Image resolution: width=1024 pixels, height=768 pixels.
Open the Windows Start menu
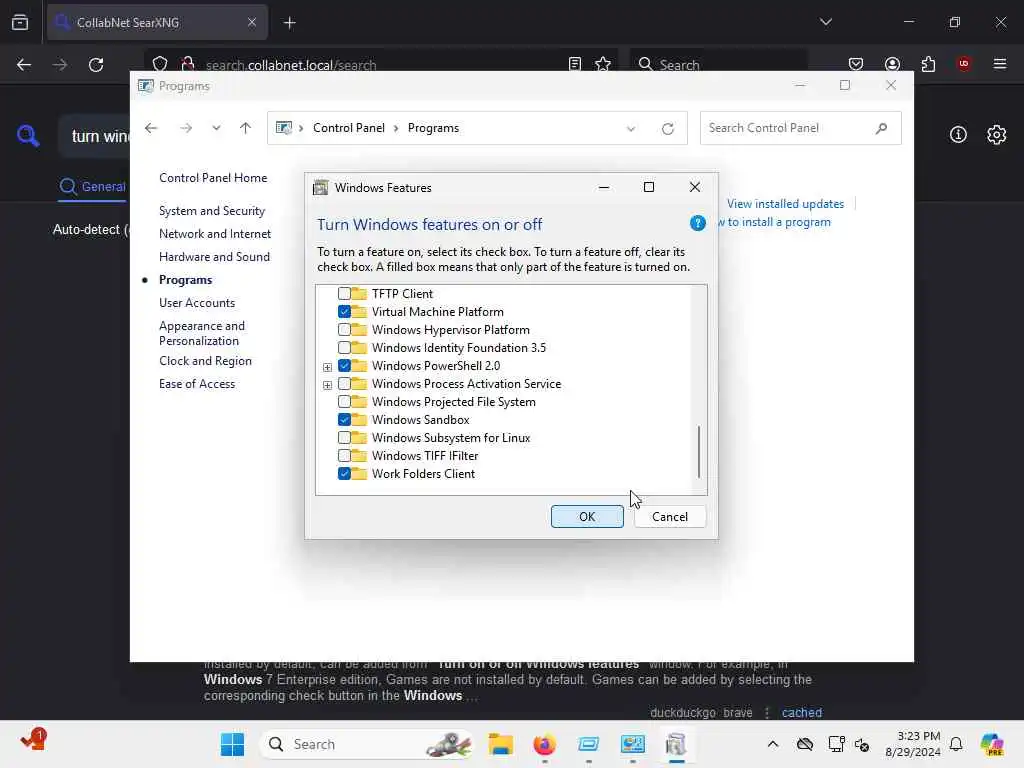coord(232,744)
